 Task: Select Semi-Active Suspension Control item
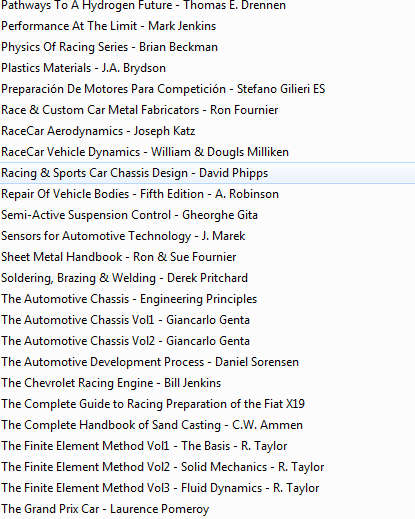tap(129, 215)
